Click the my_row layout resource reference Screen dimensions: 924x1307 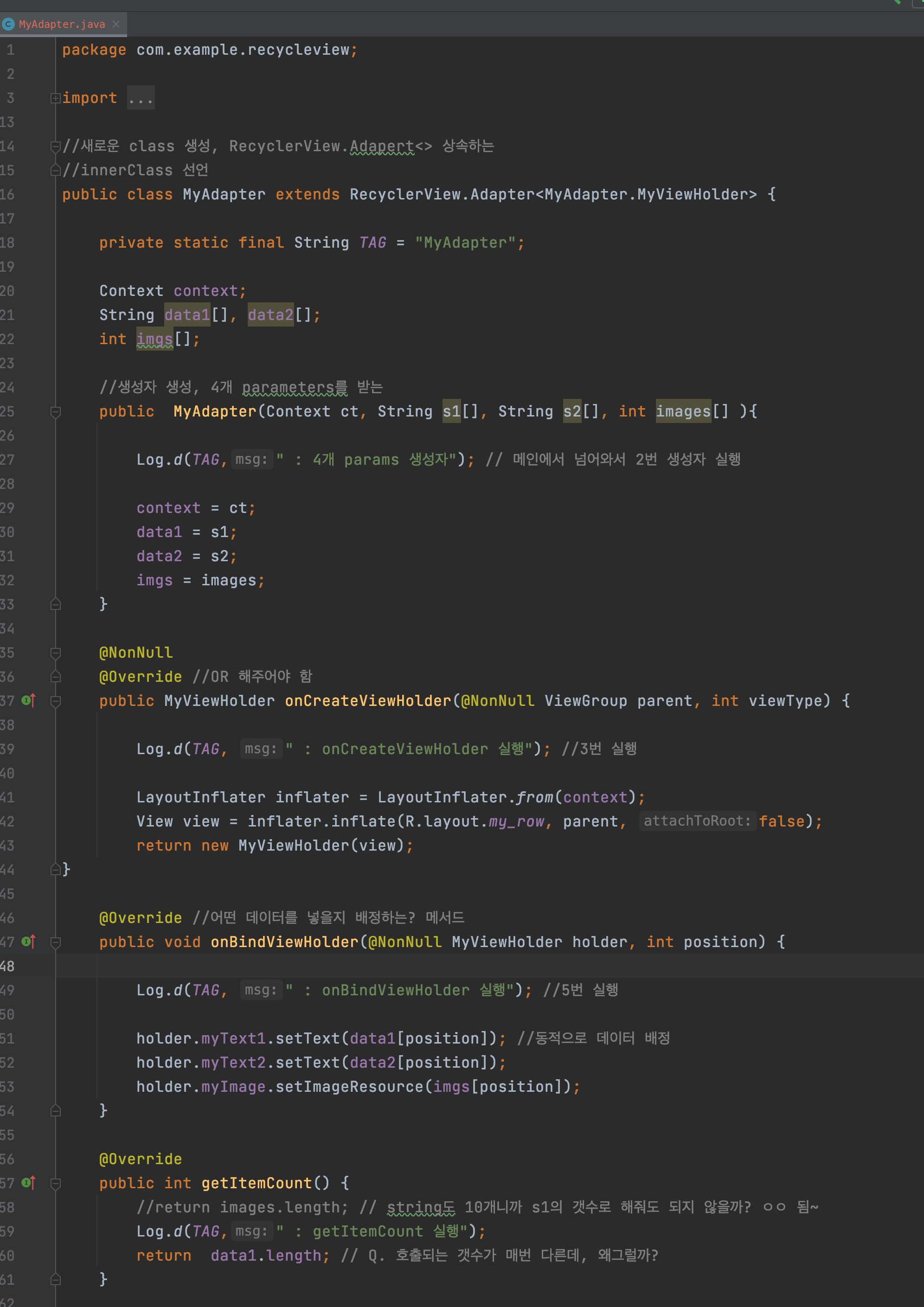(516, 821)
